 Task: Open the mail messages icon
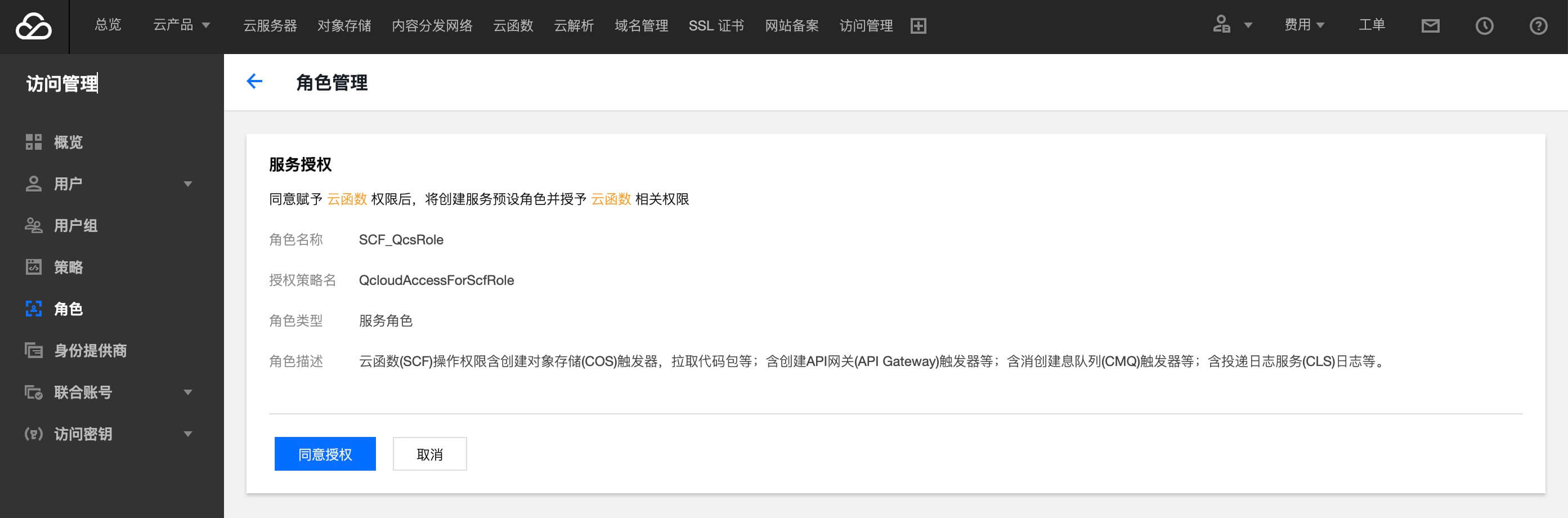(1431, 25)
